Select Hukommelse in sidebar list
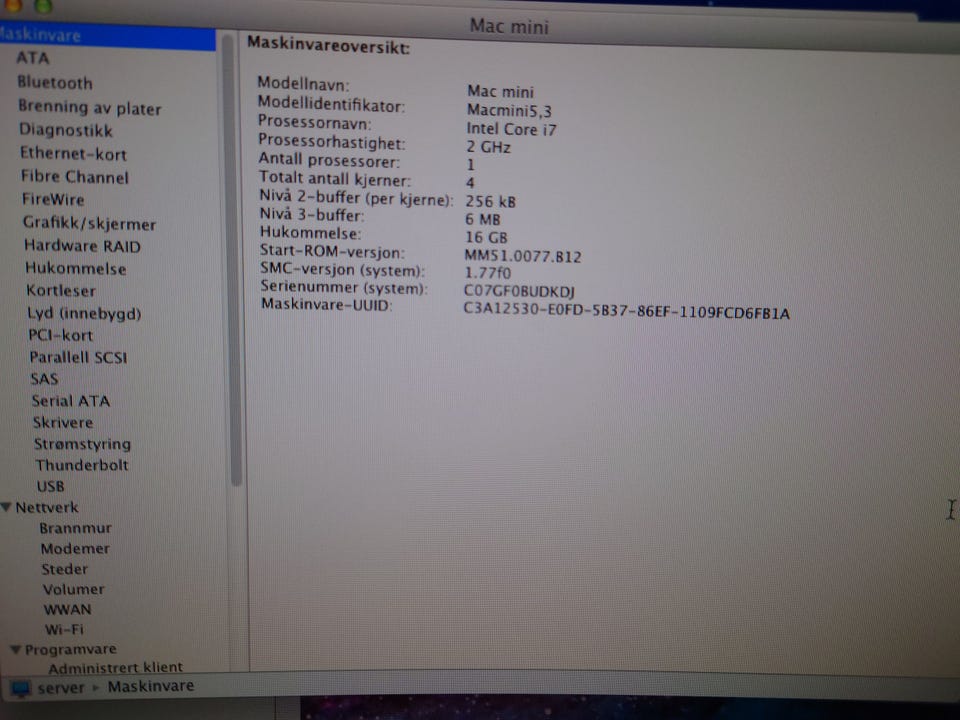 [x=76, y=269]
